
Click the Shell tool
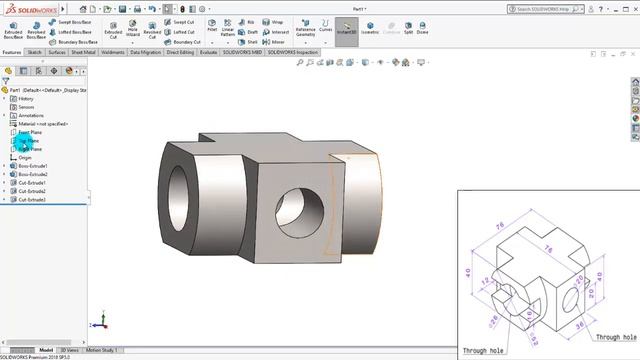pos(248,42)
